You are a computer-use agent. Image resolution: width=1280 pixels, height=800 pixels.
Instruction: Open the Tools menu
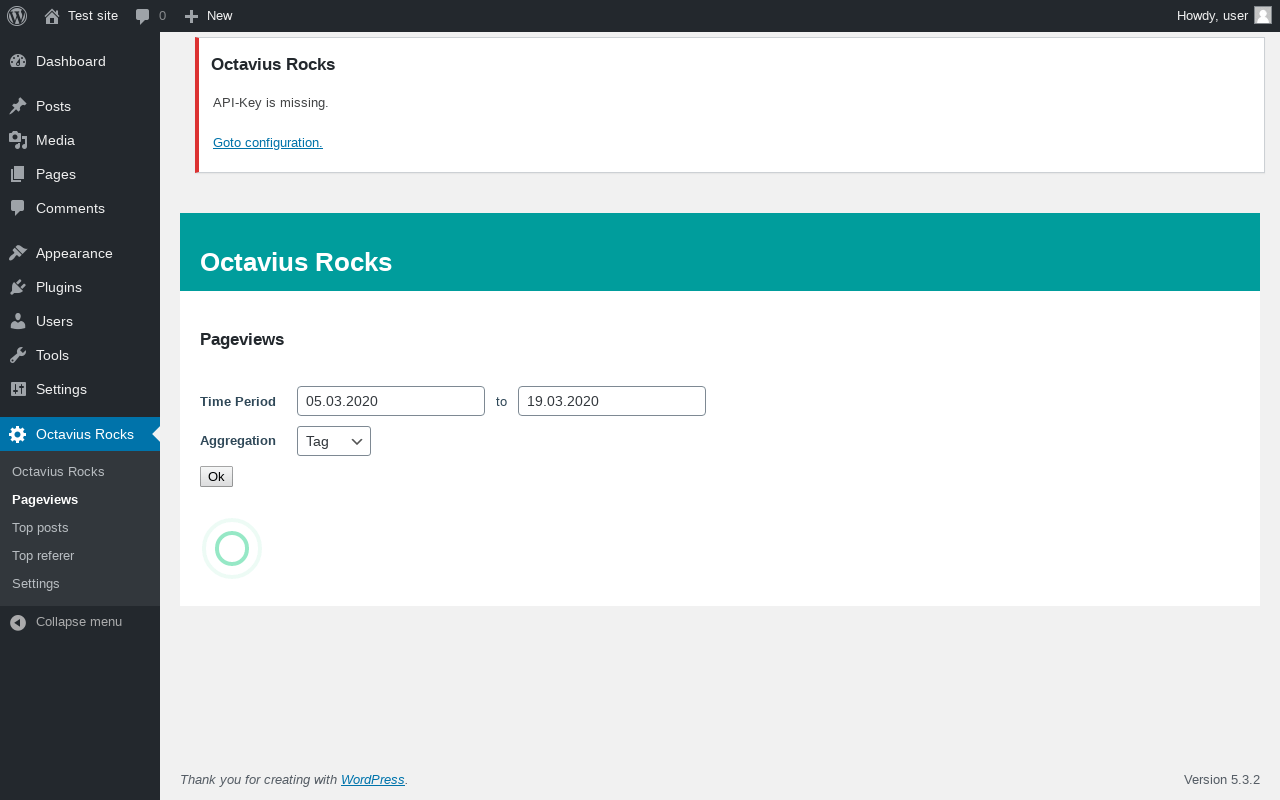tap(80, 355)
